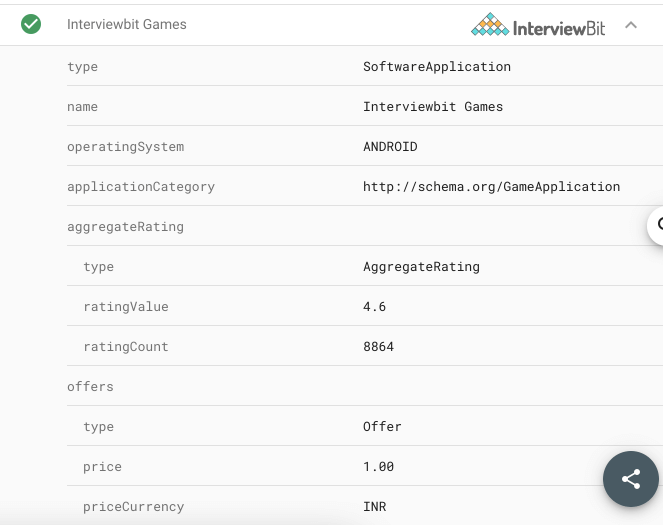Click the Offer type value

(x=382, y=427)
